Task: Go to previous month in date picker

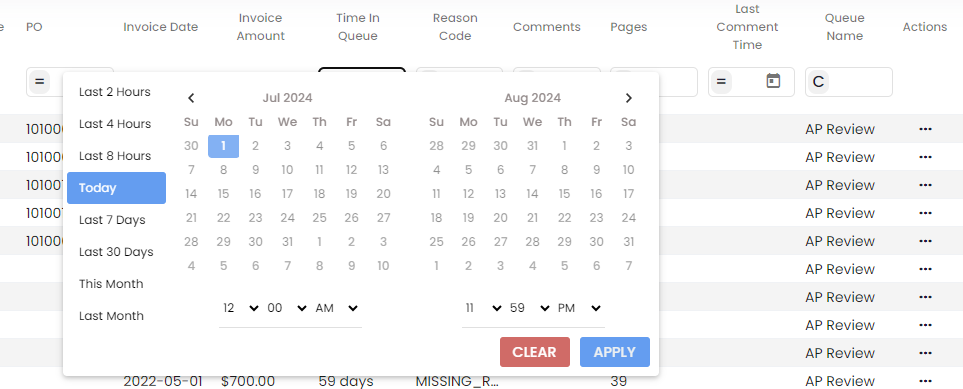Action: coord(191,98)
